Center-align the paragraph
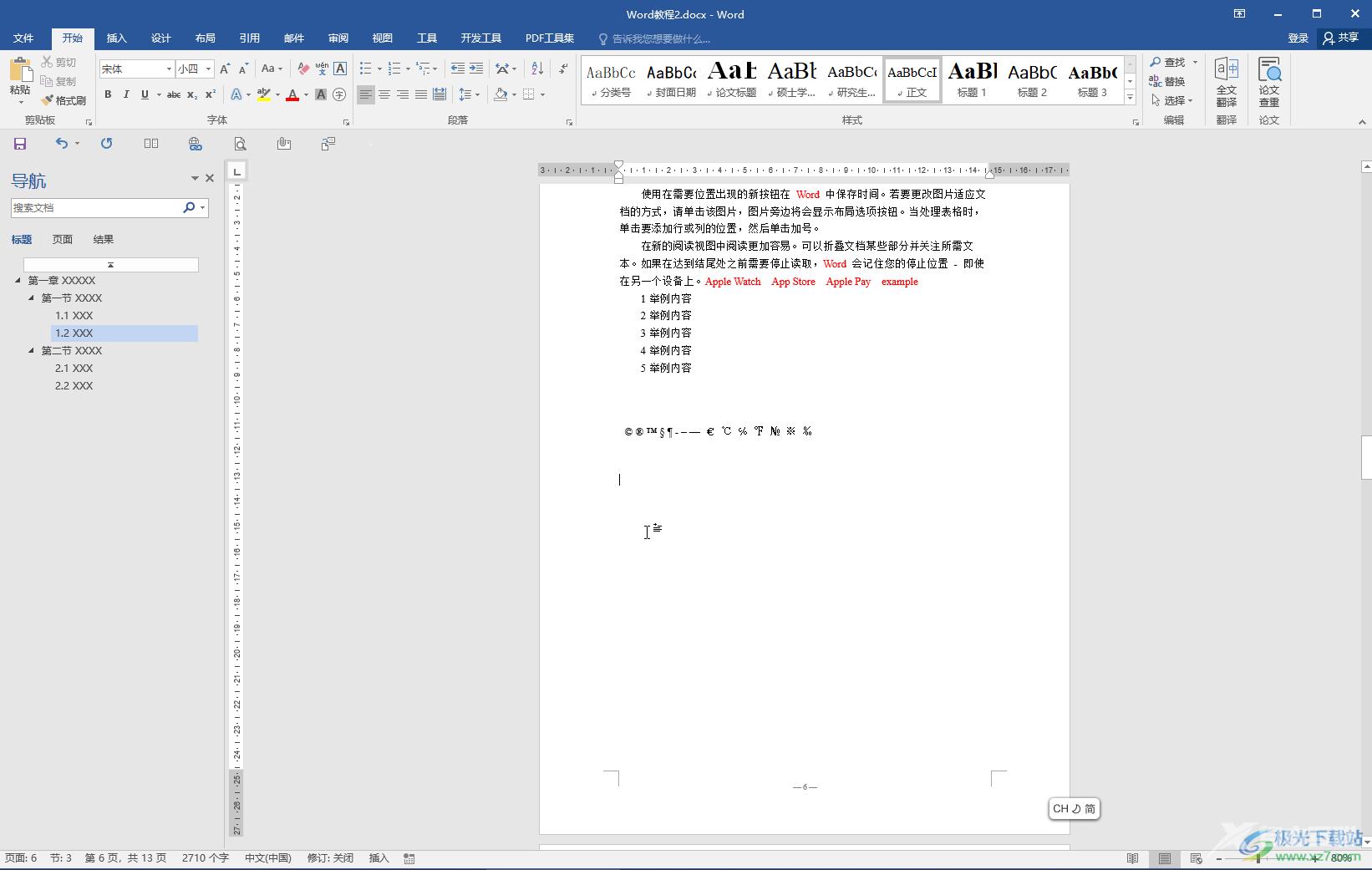This screenshot has width=1372, height=870. 384,94
